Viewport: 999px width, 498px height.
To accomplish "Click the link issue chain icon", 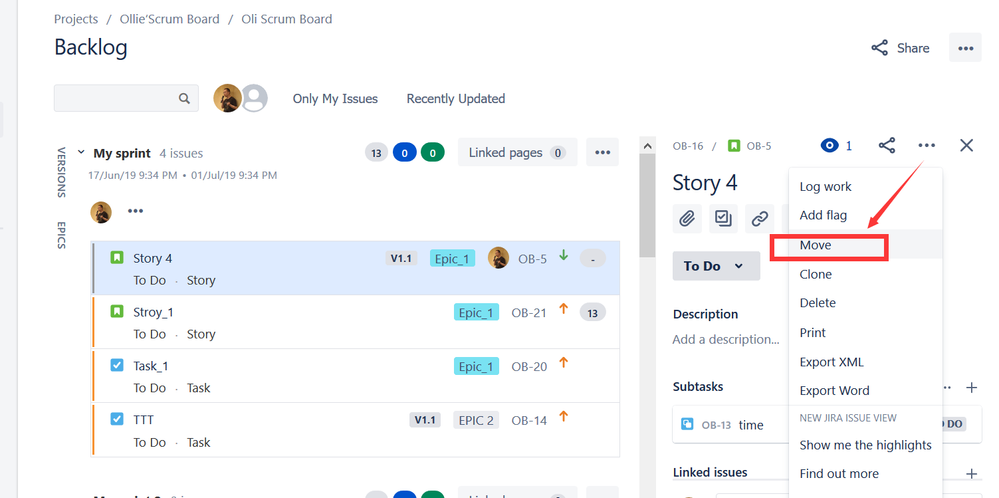I will point(759,219).
